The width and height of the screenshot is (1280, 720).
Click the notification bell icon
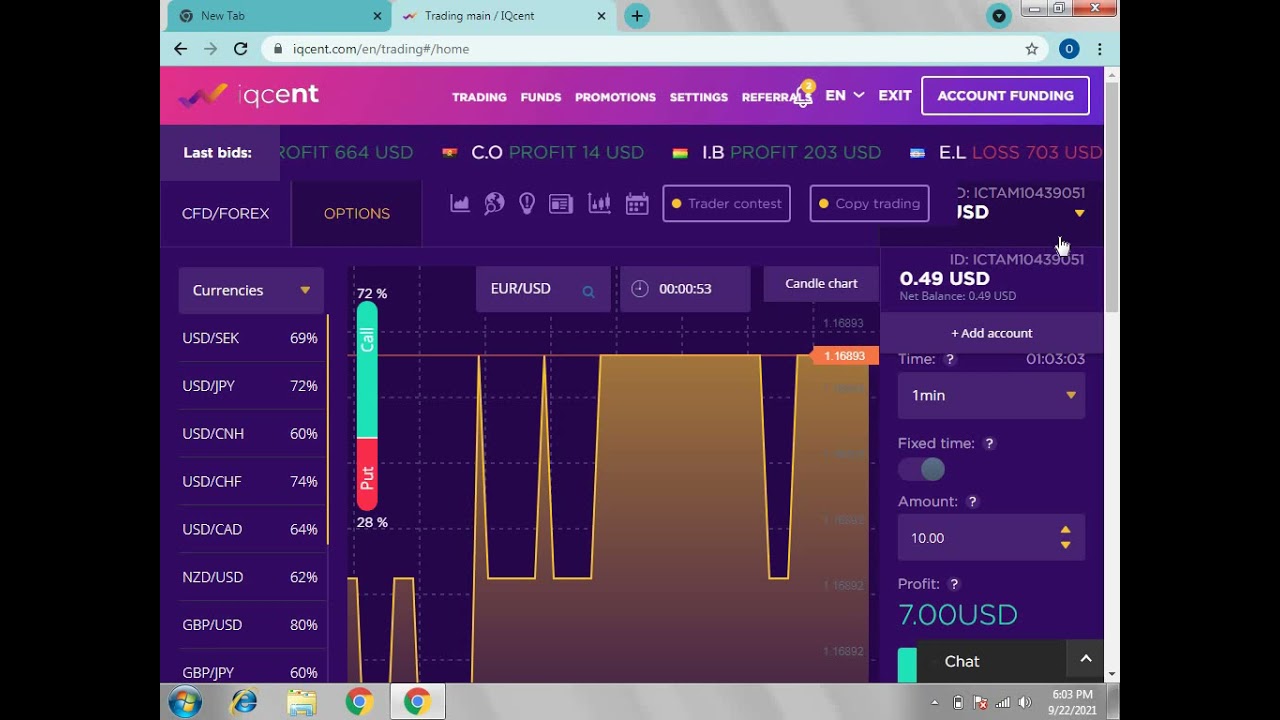pos(803,95)
